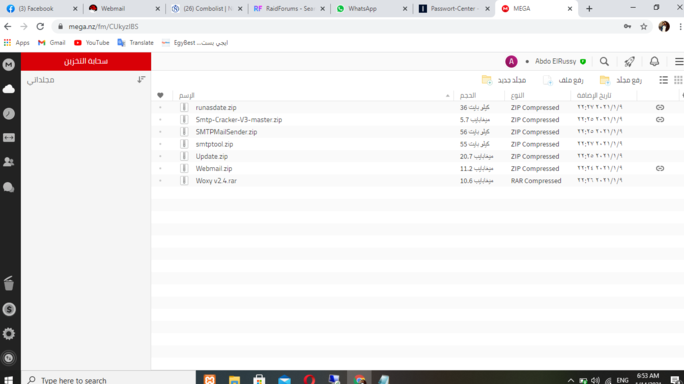Image resolution: width=684 pixels, height=384 pixels.
Task: Sort by date added column header
Action: [594, 95]
